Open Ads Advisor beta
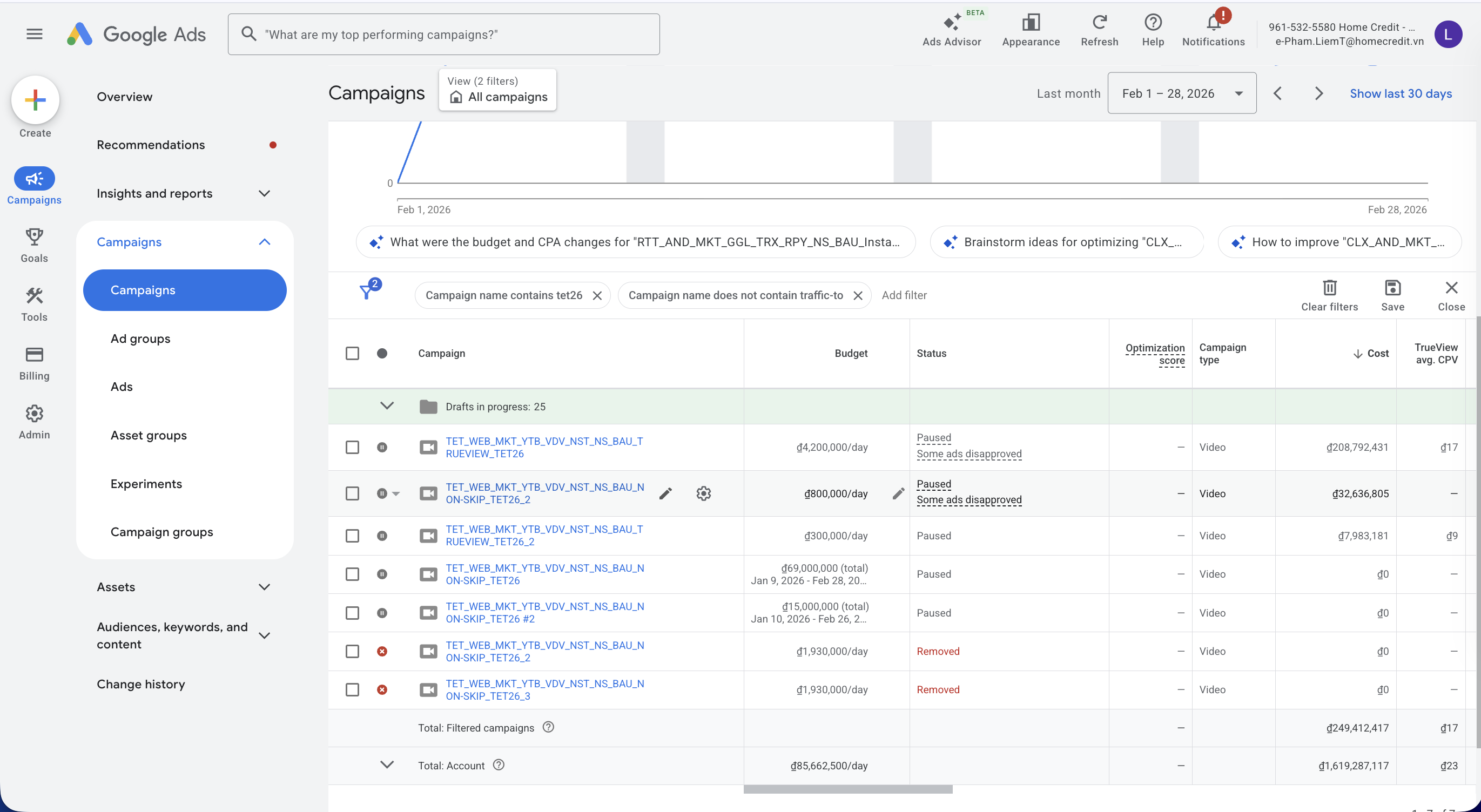 [x=952, y=30]
